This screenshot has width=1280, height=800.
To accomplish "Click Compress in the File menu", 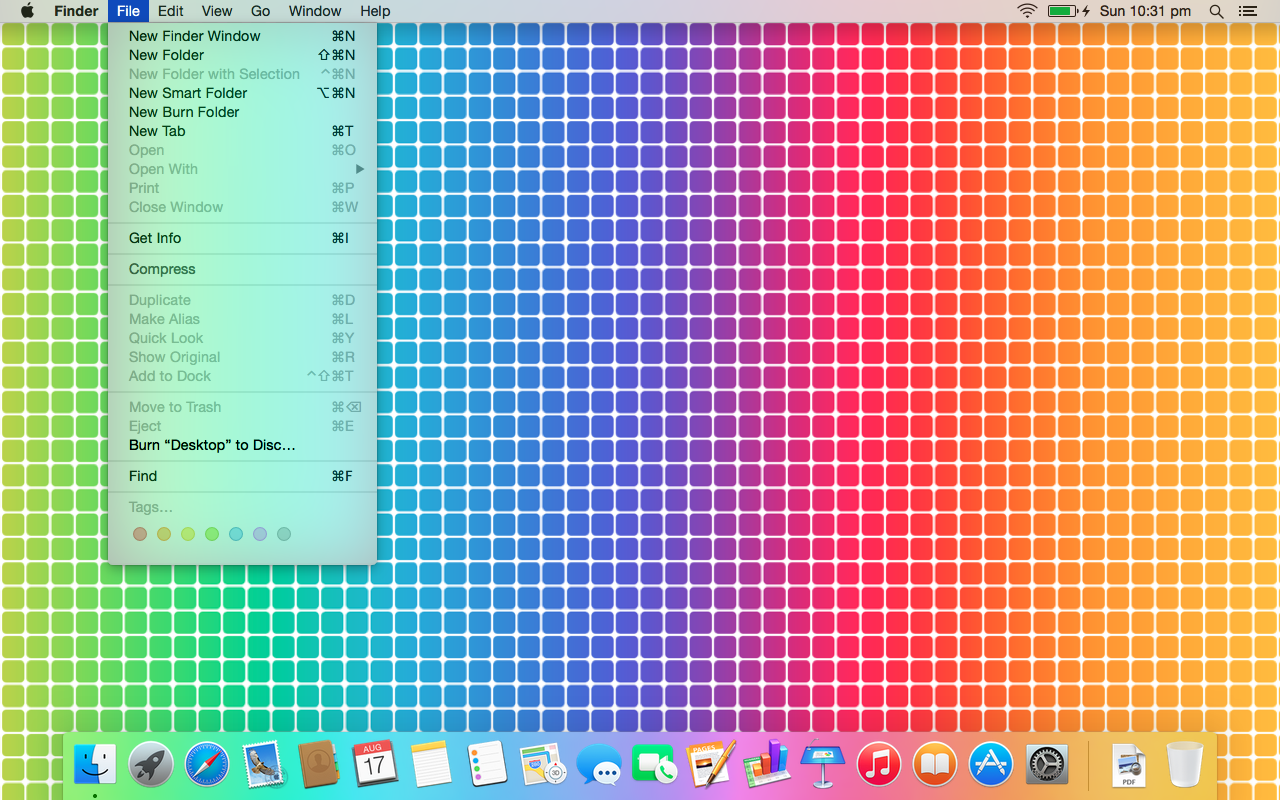I will click(162, 269).
